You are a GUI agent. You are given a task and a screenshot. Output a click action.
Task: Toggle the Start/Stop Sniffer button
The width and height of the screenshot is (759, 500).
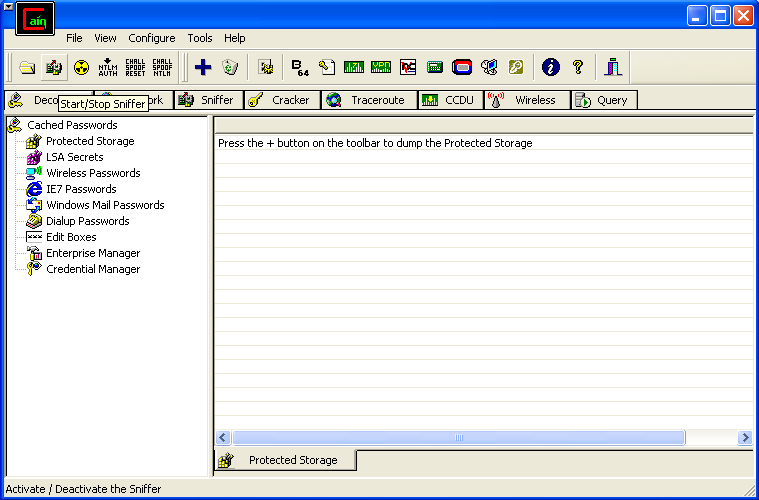click(x=54, y=67)
